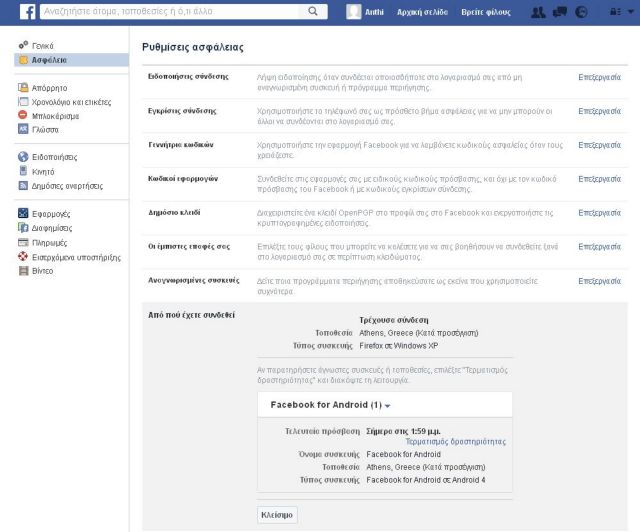Click Γενικά gears icon in sidebar

[23, 45]
